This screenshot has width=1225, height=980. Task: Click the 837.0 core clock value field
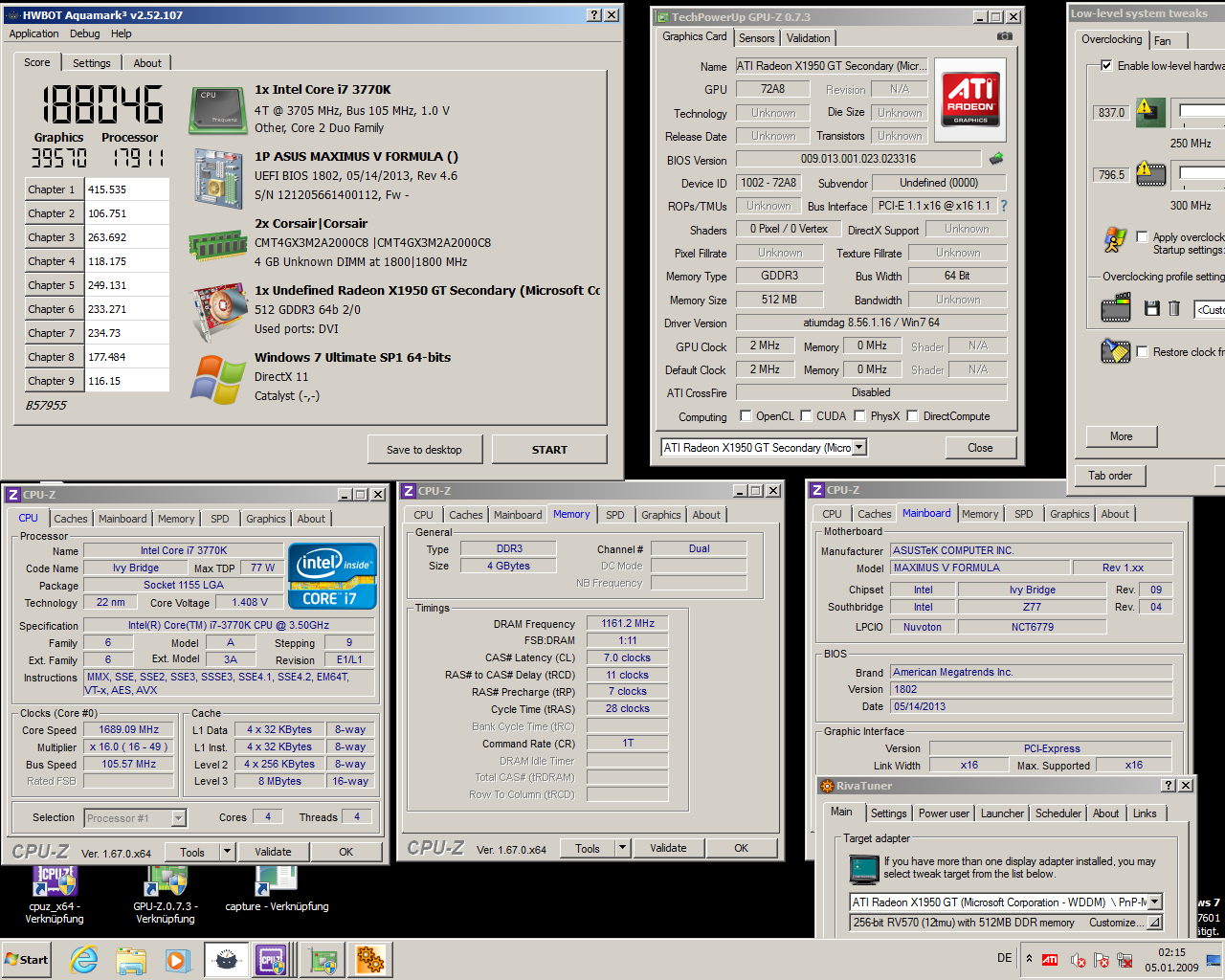[1111, 112]
